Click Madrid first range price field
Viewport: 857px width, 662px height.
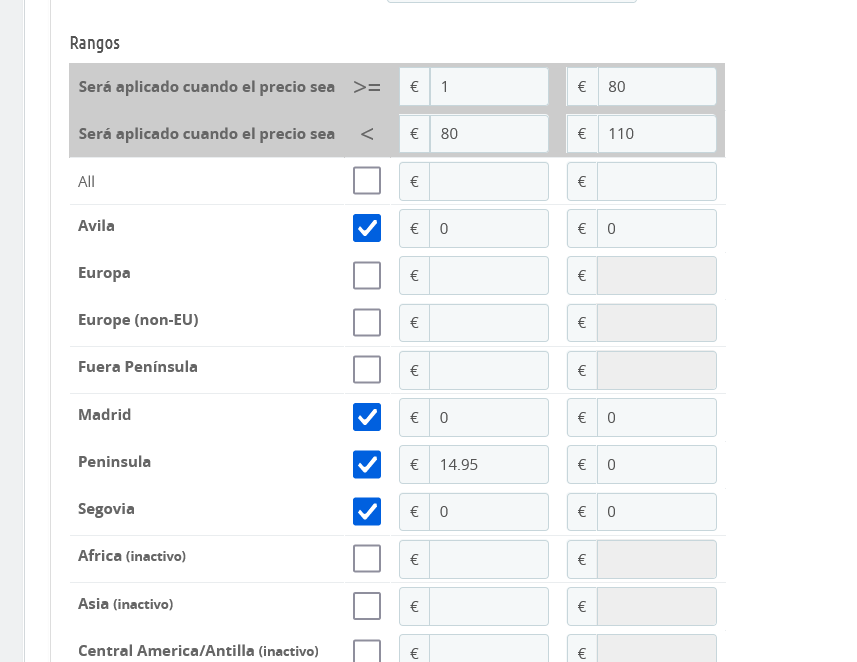coord(488,418)
